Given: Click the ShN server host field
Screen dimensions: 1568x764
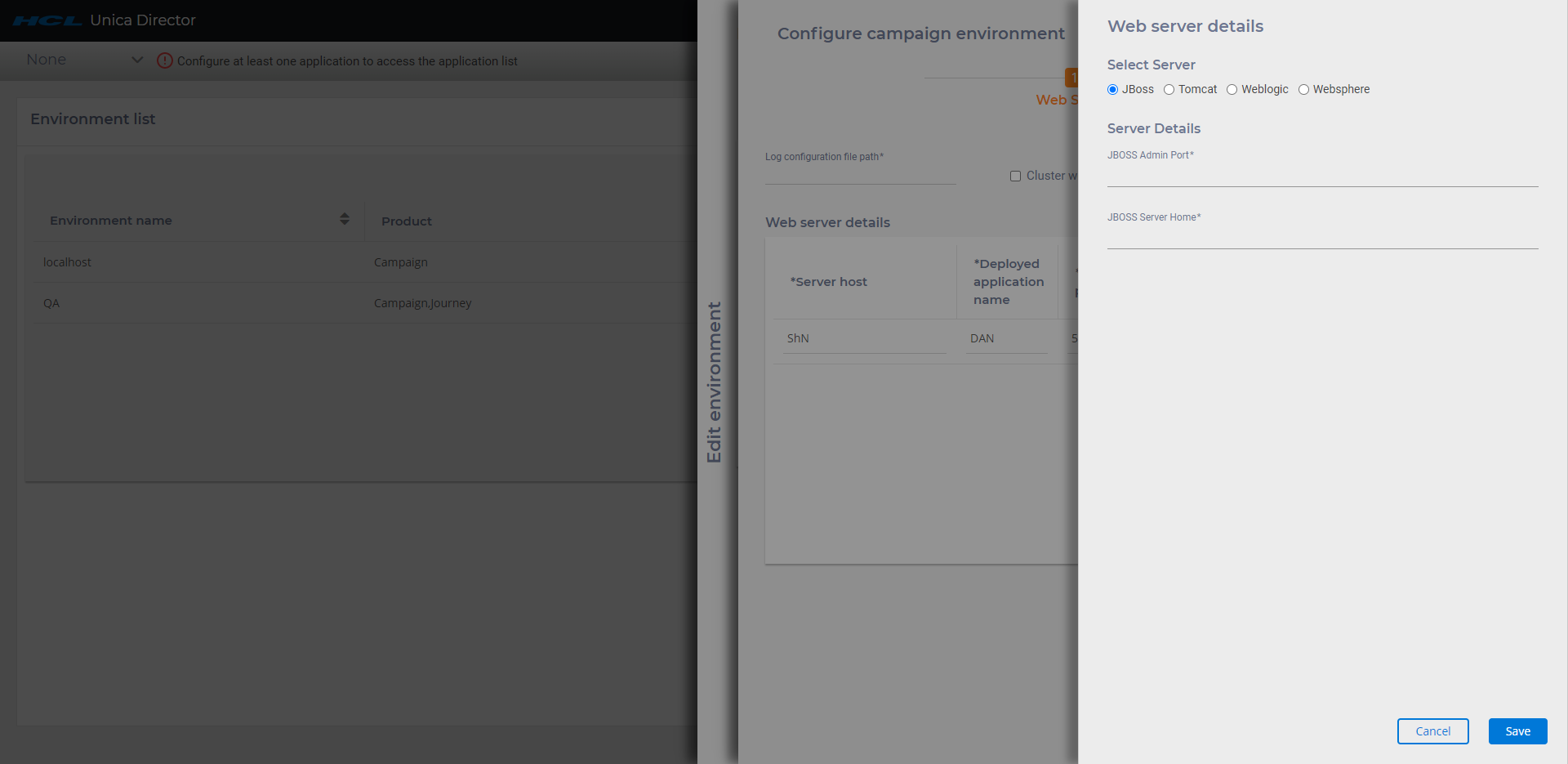Looking at the screenshot, I should click(x=864, y=339).
